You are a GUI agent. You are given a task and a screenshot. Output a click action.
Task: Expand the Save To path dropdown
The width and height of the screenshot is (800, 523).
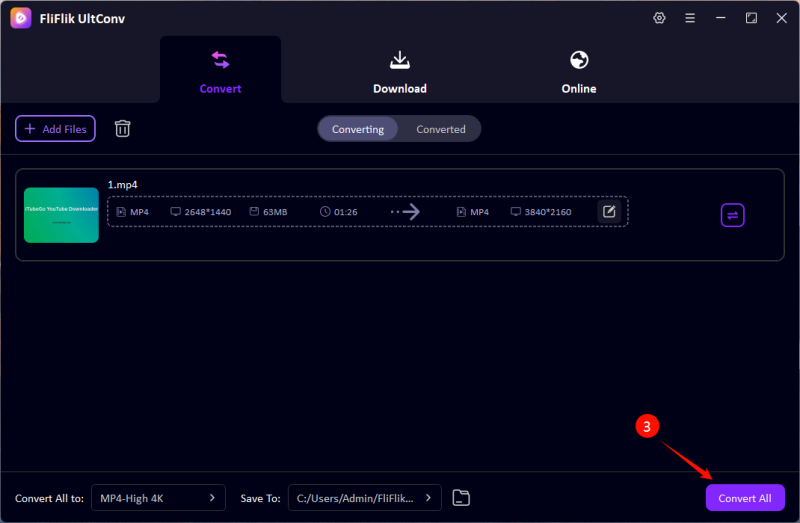click(364, 497)
